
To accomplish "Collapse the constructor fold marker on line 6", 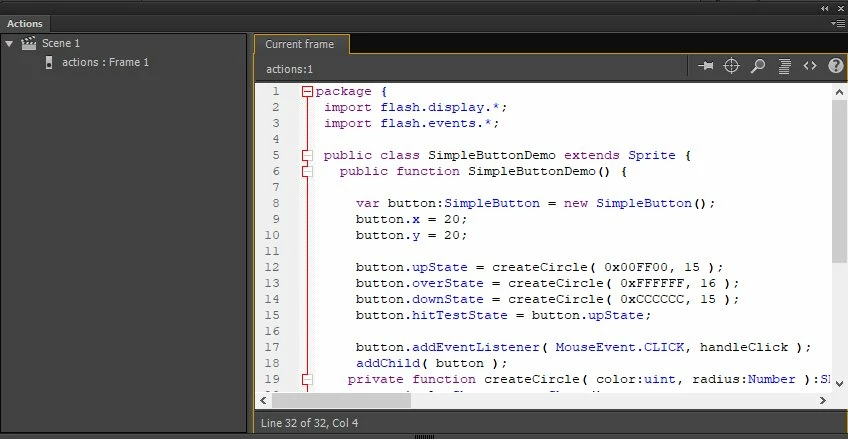I will [307, 172].
